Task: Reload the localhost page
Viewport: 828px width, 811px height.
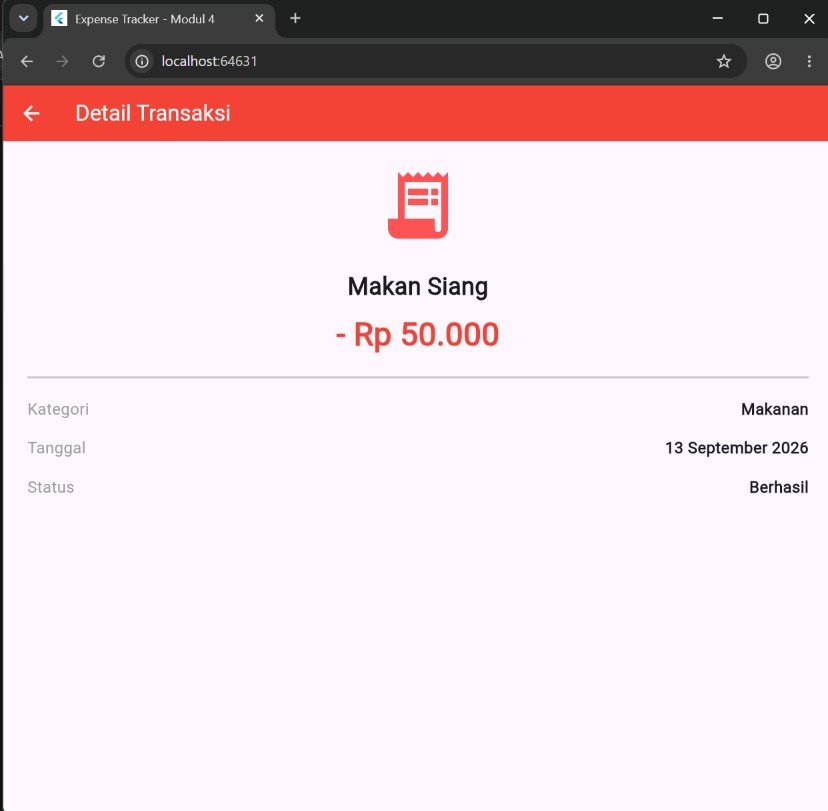Action: pyautogui.click(x=99, y=61)
